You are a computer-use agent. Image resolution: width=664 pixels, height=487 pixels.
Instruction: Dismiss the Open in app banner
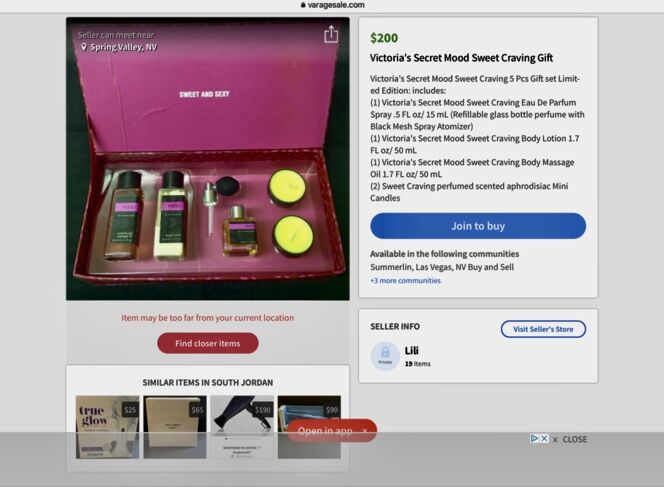point(365,431)
